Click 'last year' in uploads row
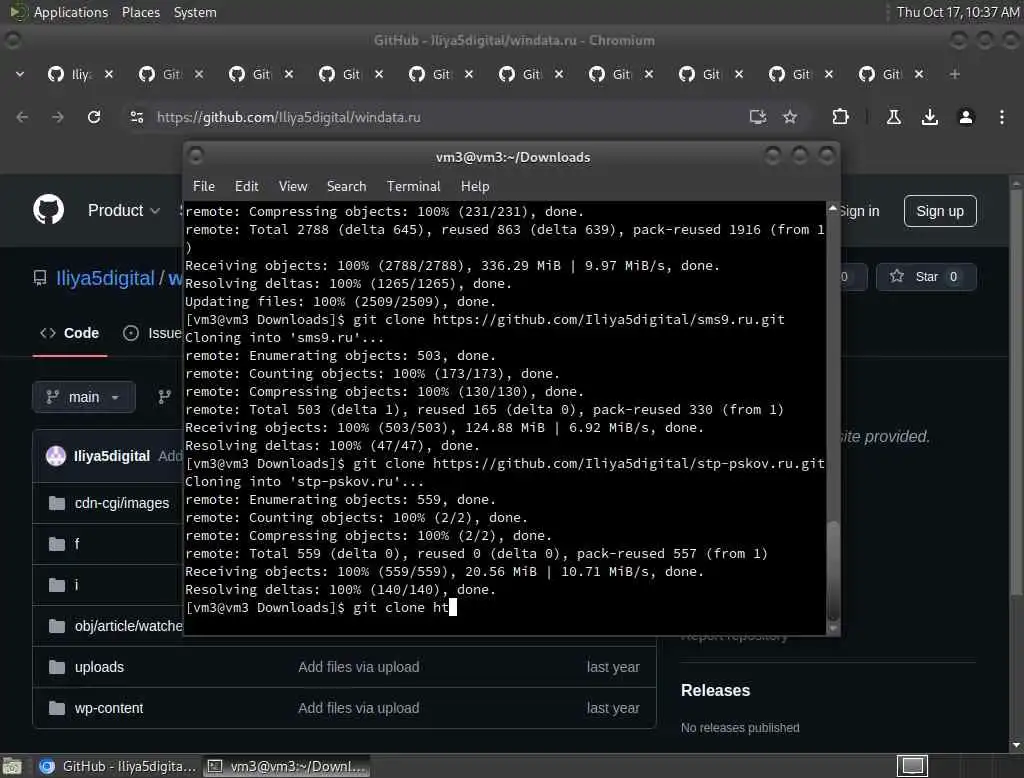Screen dimensions: 1024x778 click(613, 667)
